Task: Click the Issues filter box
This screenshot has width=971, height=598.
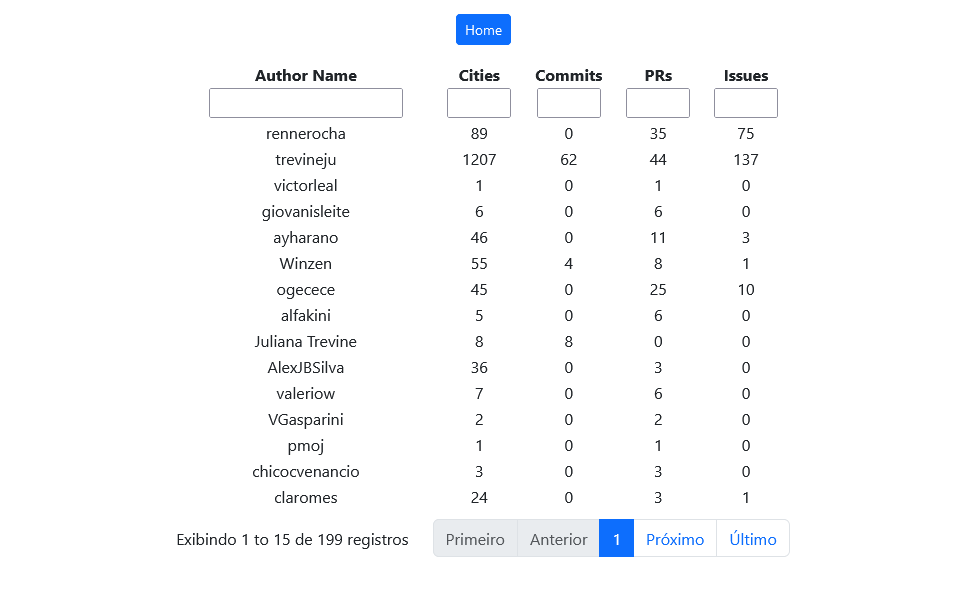Action: click(745, 102)
